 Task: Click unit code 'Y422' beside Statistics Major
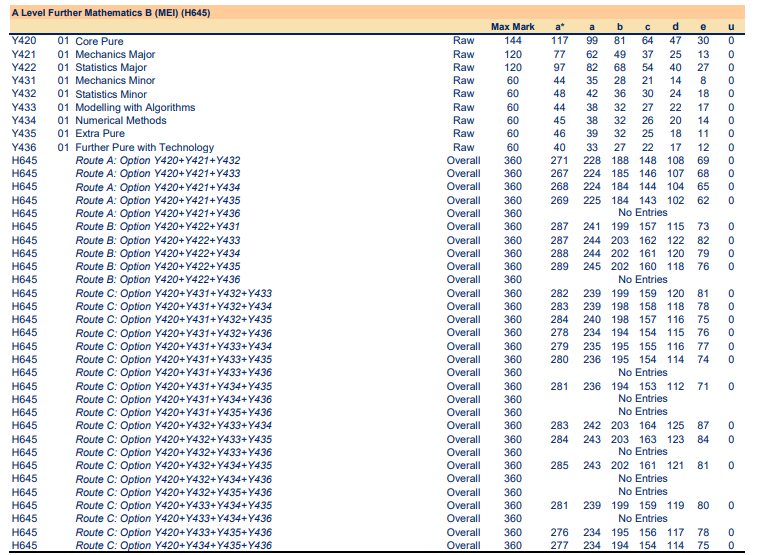(x=24, y=67)
